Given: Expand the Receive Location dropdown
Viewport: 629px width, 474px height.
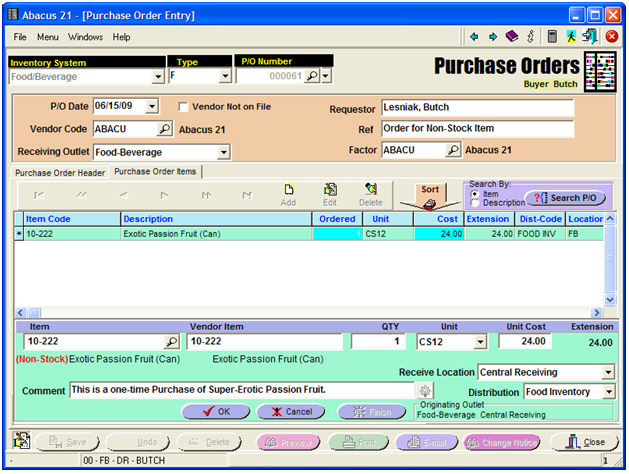Looking at the screenshot, I should click(608, 372).
